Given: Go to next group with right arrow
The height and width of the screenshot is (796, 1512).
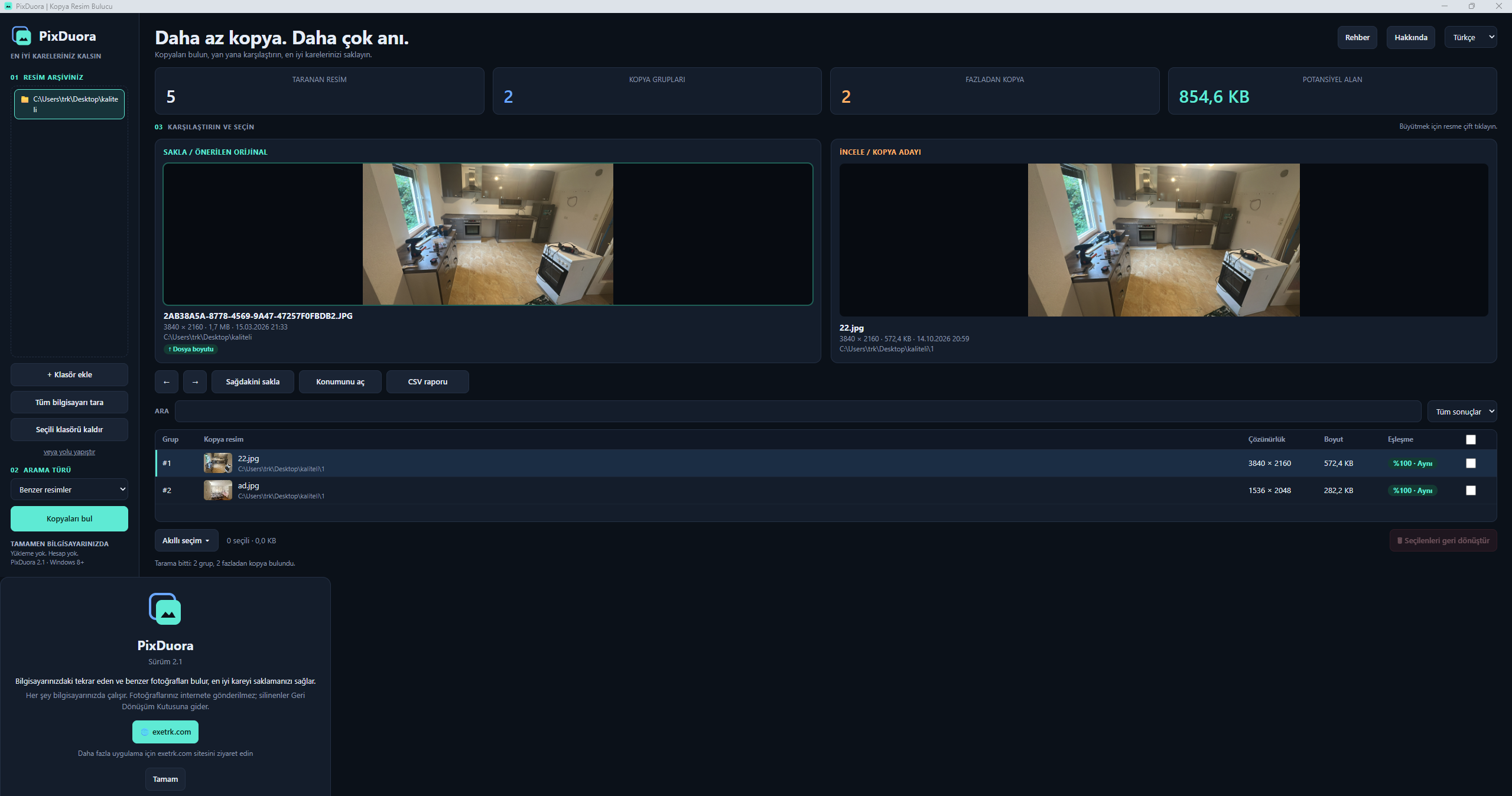Looking at the screenshot, I should click(x=195, y=381).
